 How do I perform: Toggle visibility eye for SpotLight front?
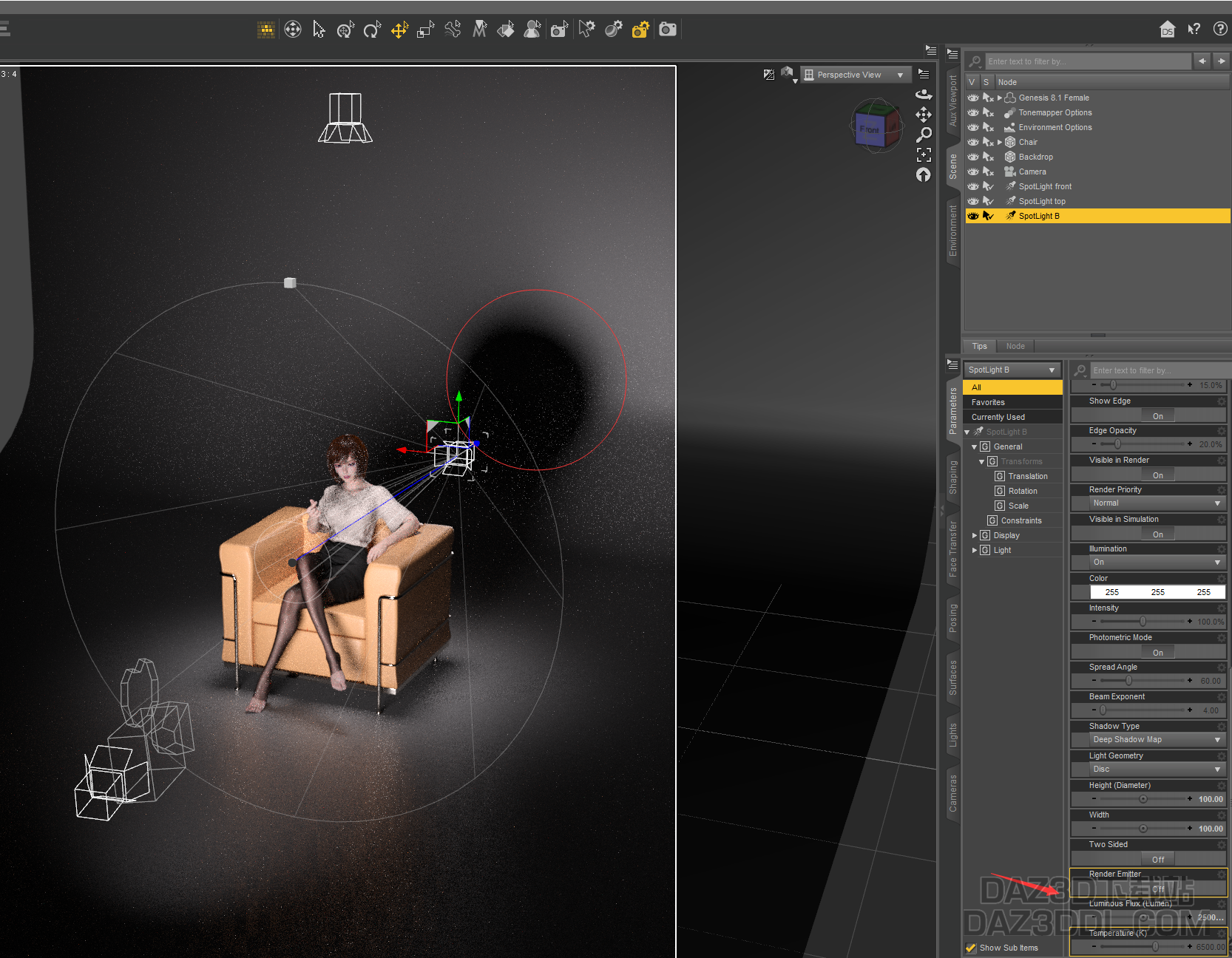[973, 186]
